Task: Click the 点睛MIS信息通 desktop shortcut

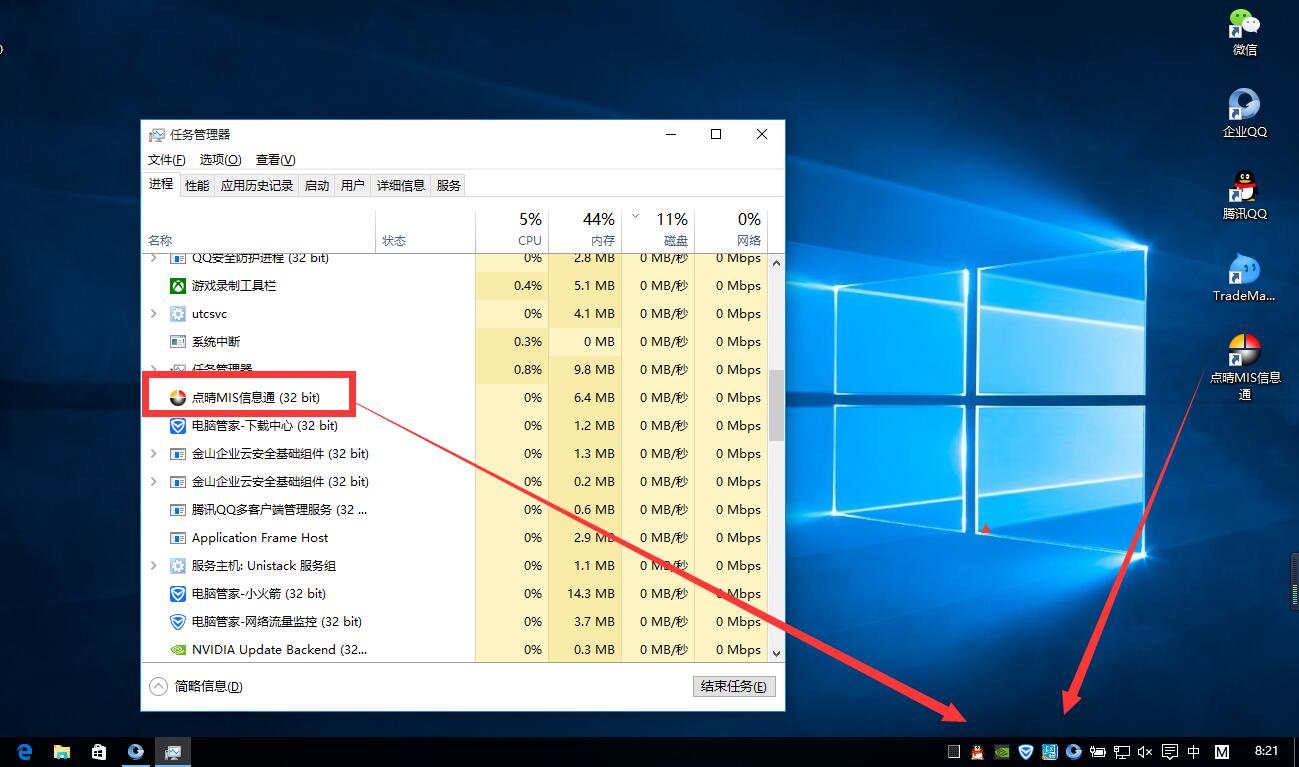Action: click(x=1244, y=352)
